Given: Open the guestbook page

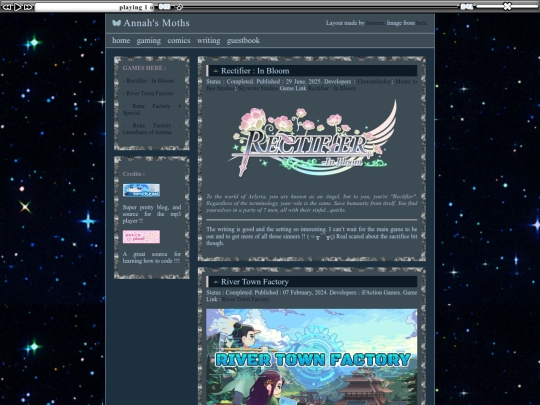Looking at the screenshot, I should [243, 41].
